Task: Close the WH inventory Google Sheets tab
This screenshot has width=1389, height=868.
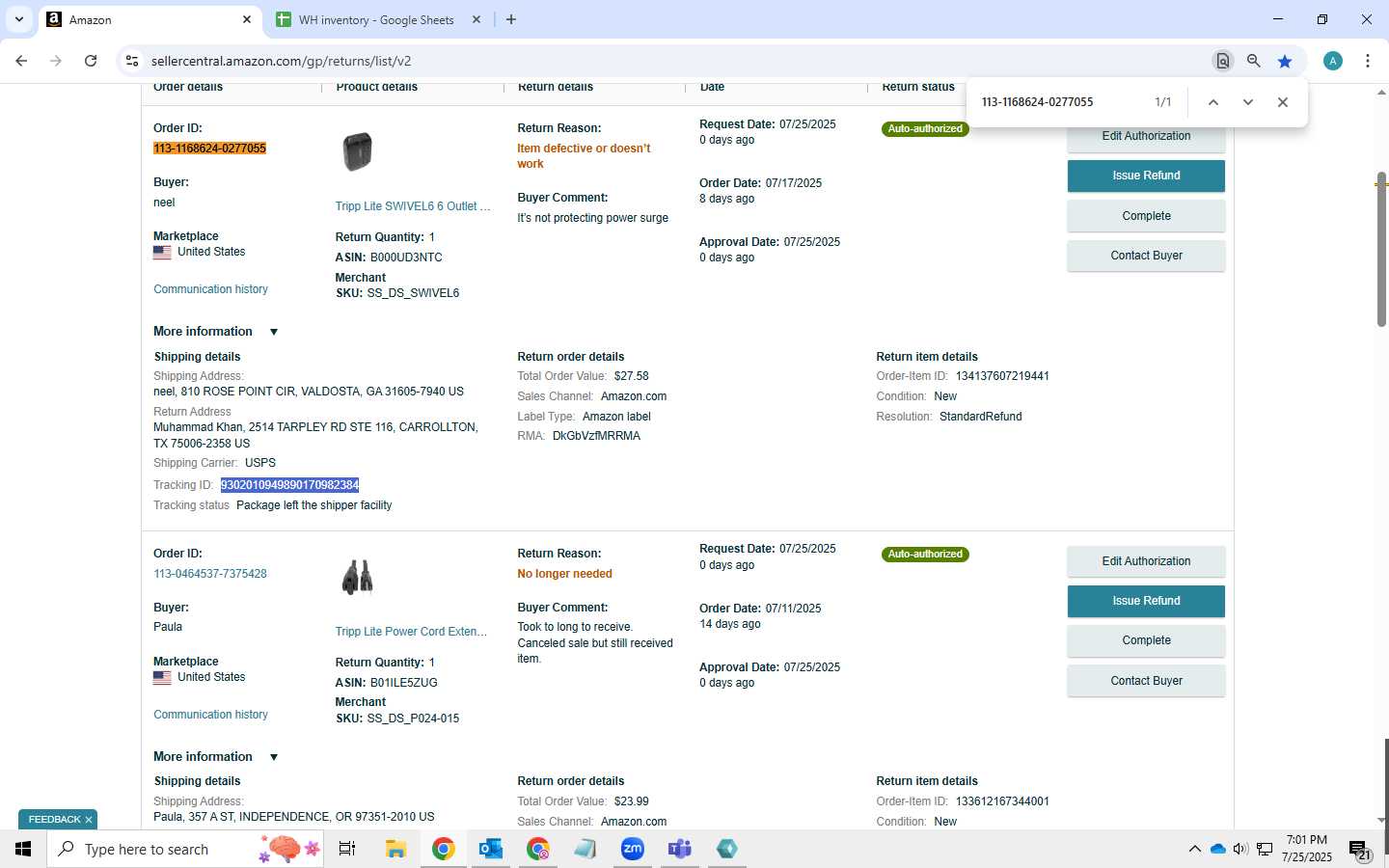Action: [x=477, y=19]
